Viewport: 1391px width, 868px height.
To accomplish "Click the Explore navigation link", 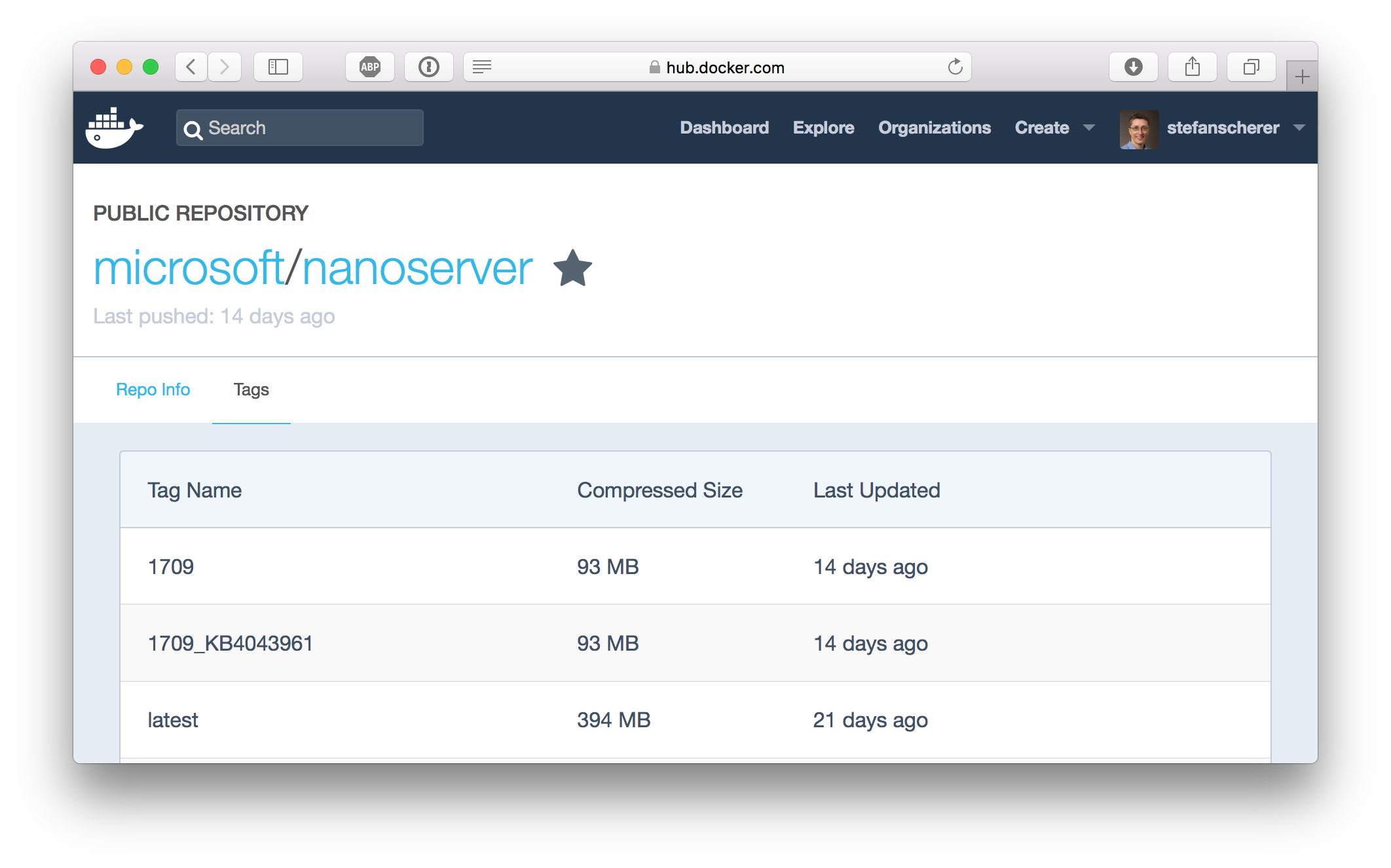I will (823, 127).
